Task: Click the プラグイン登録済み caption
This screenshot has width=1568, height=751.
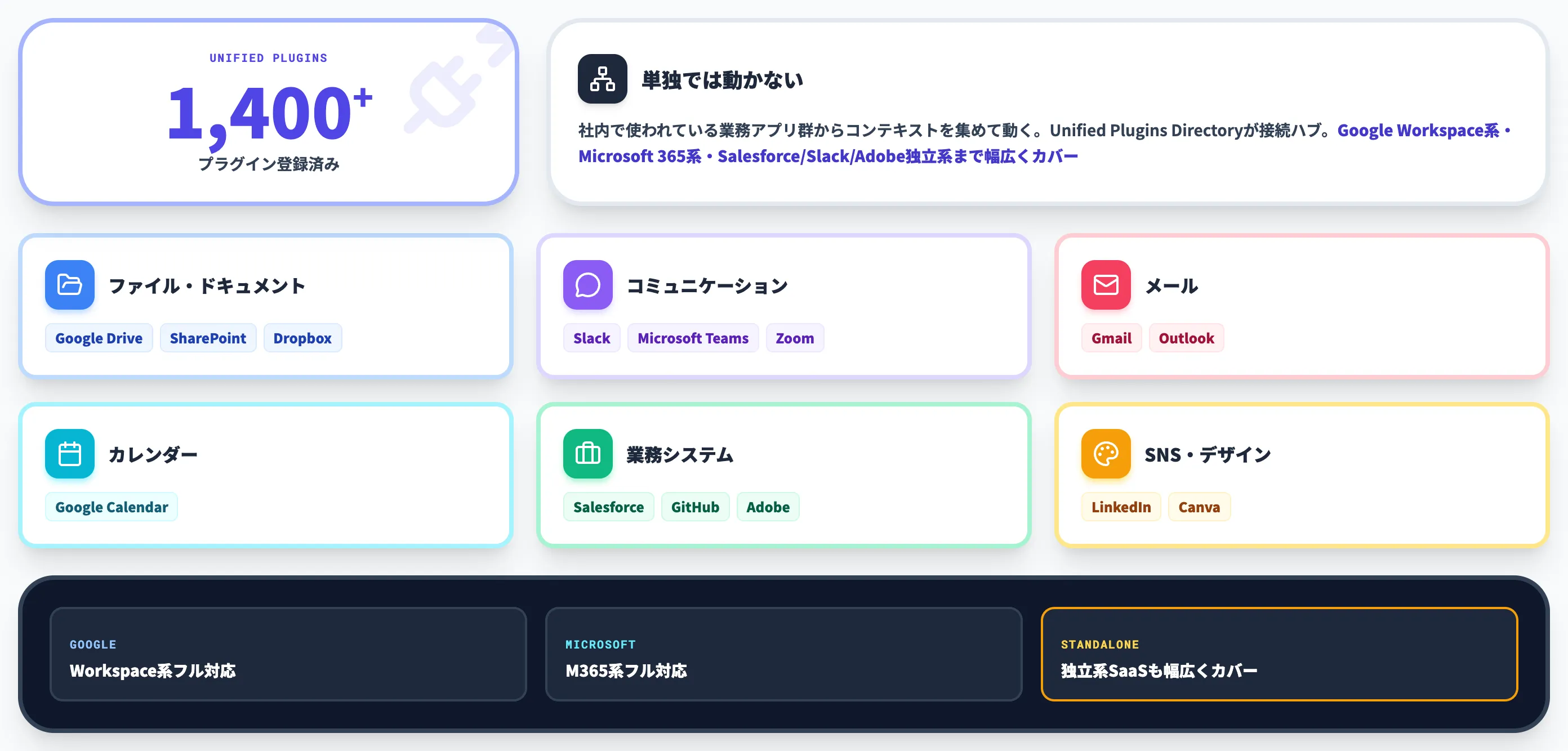Action: click(x=269, y=164)
